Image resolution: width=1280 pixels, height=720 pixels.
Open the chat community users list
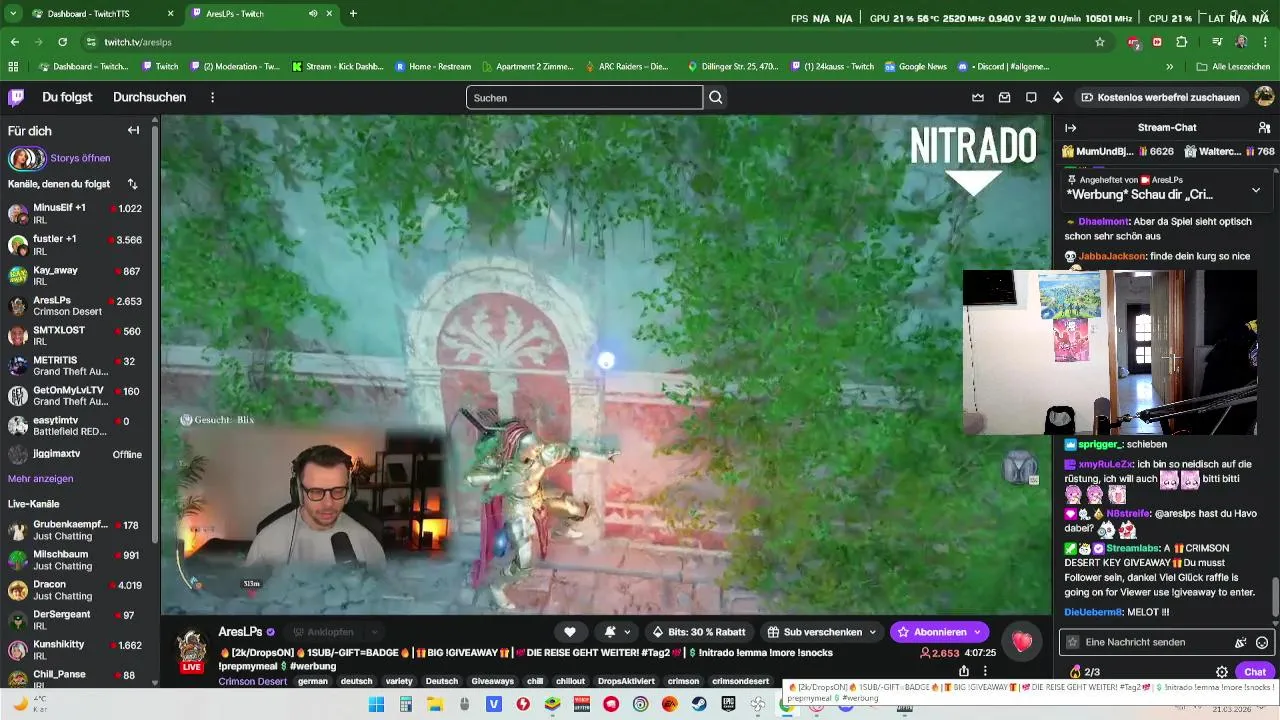1264,128
